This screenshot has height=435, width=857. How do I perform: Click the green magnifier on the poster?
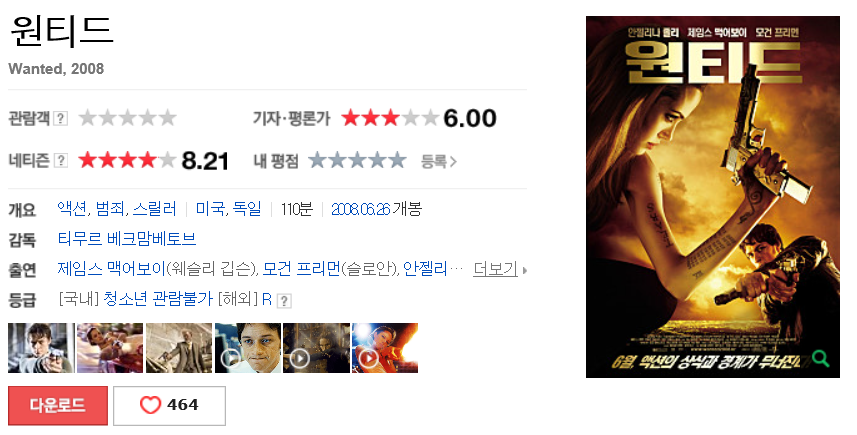[820, 358]
